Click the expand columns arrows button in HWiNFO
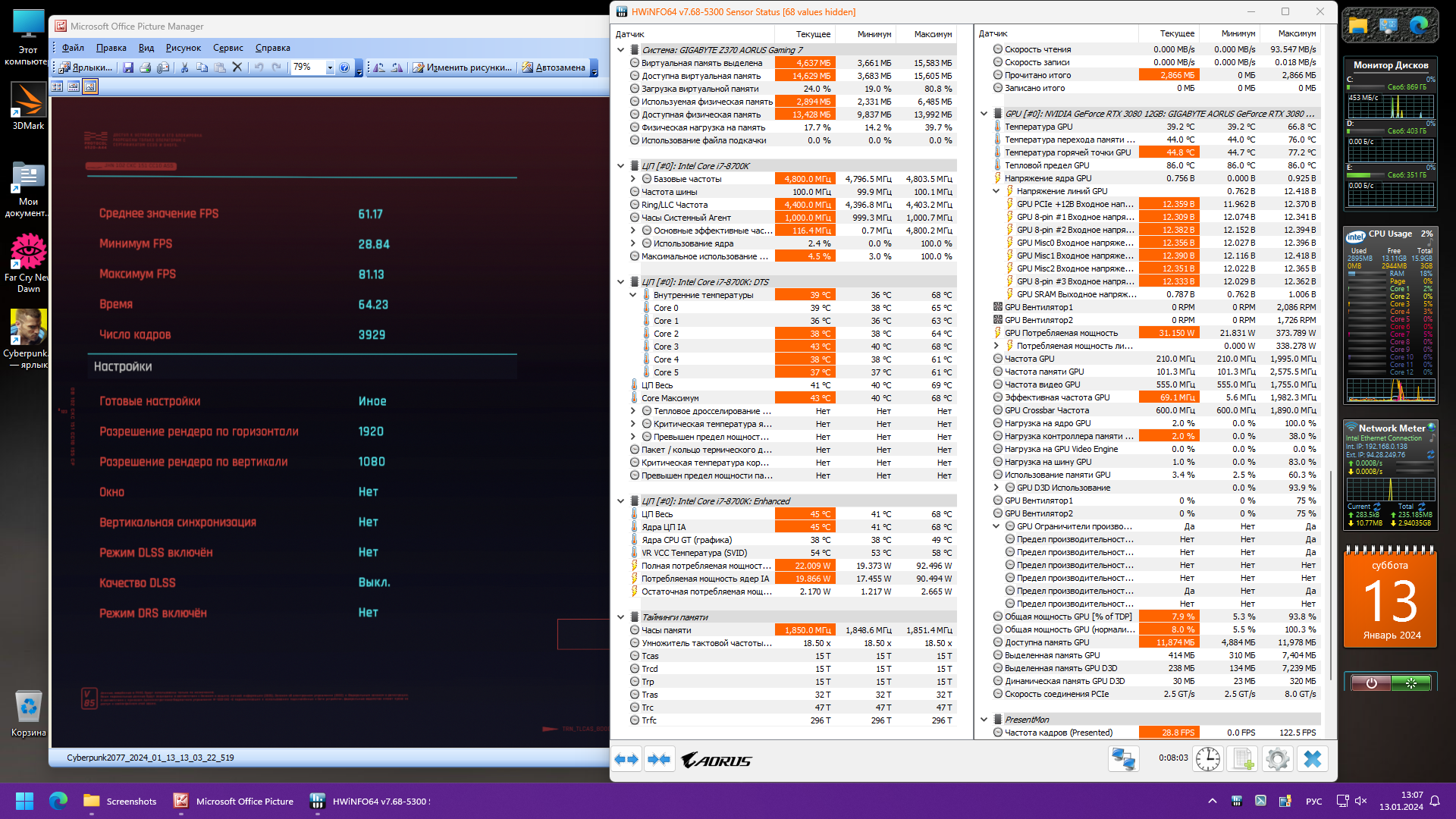The width and height of the screenshot is (1456, 819). click(626, 759)
